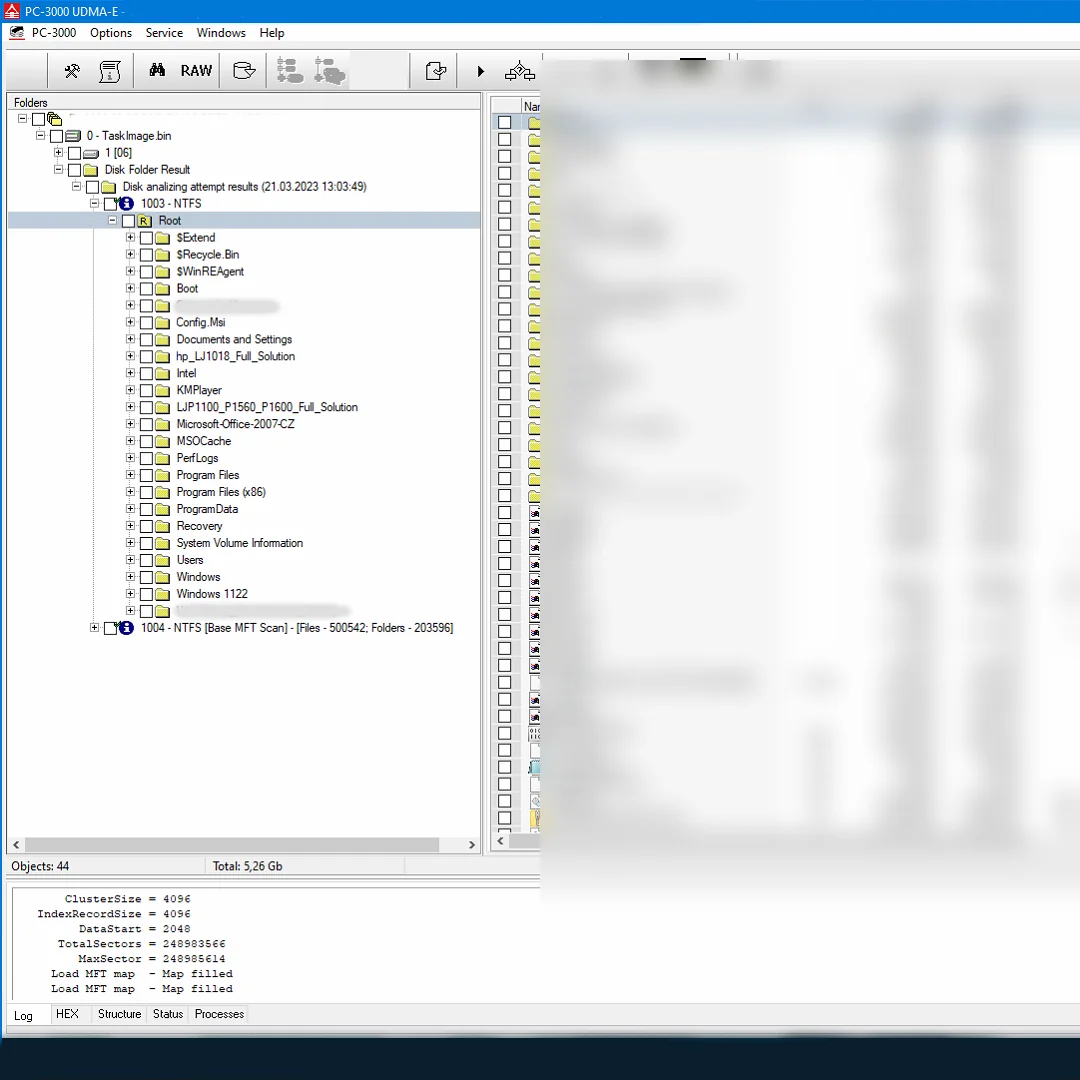Screen dimensions: 1080x1080
Task: Check the PerfLogs folder checkbox
Action: (x=146, y=459)
